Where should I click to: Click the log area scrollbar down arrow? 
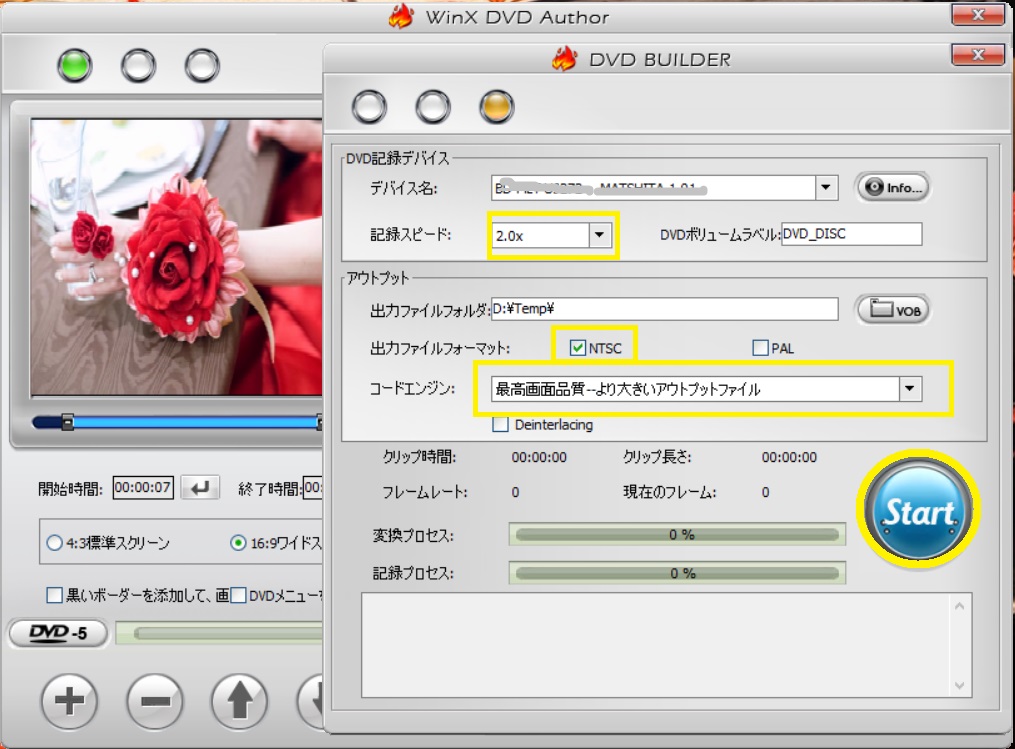[x=959, y=686]
